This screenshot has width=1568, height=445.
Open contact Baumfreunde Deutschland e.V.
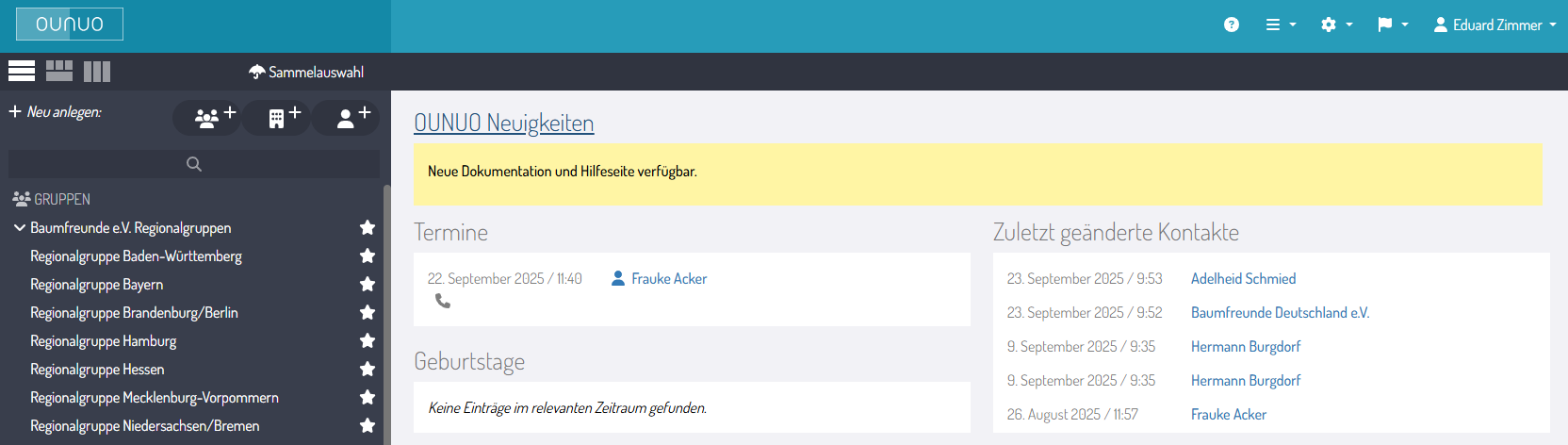click(x=1280, y=313)
